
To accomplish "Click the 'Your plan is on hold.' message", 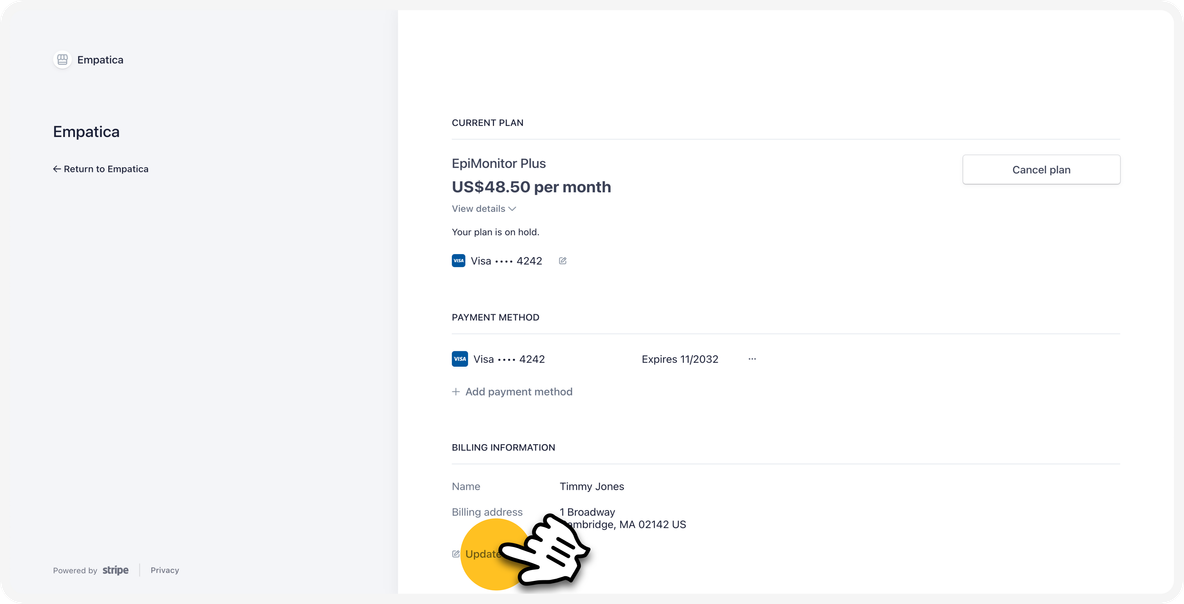I will (x=495, y=233).
